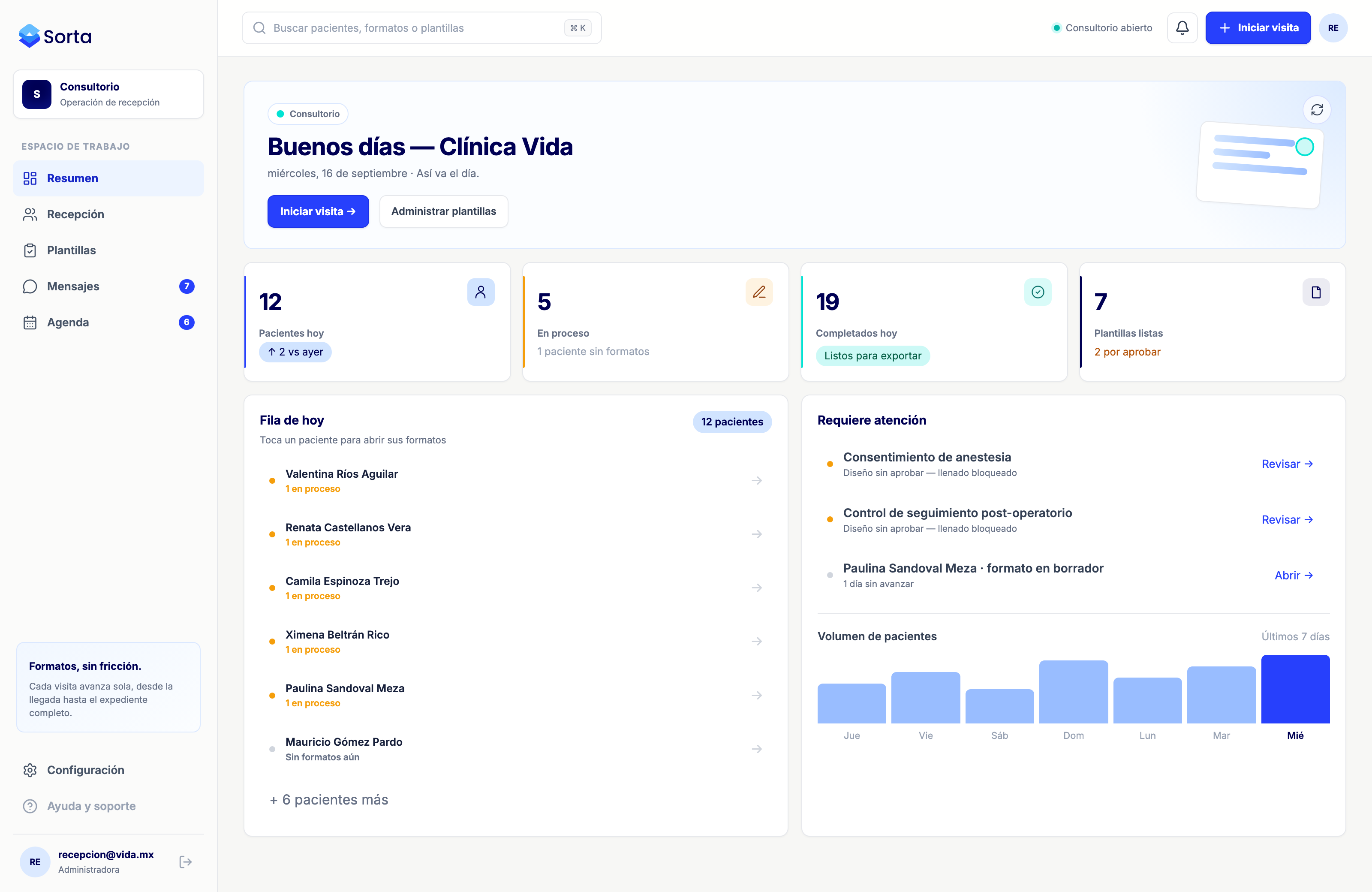
Task: Click the Sorta logo
Action: point(55,36)
